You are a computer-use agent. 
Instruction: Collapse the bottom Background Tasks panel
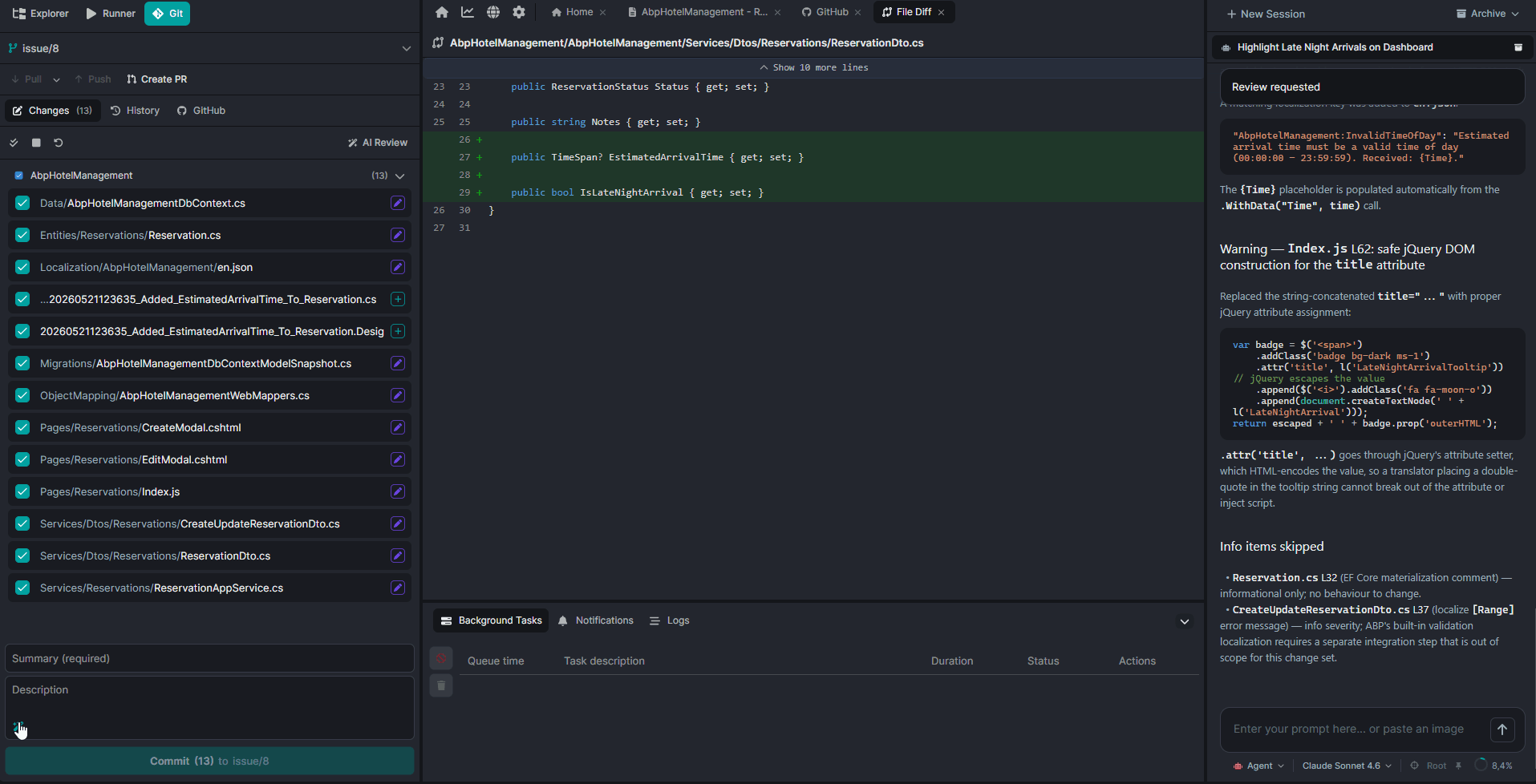click(x=1185, y=621)
